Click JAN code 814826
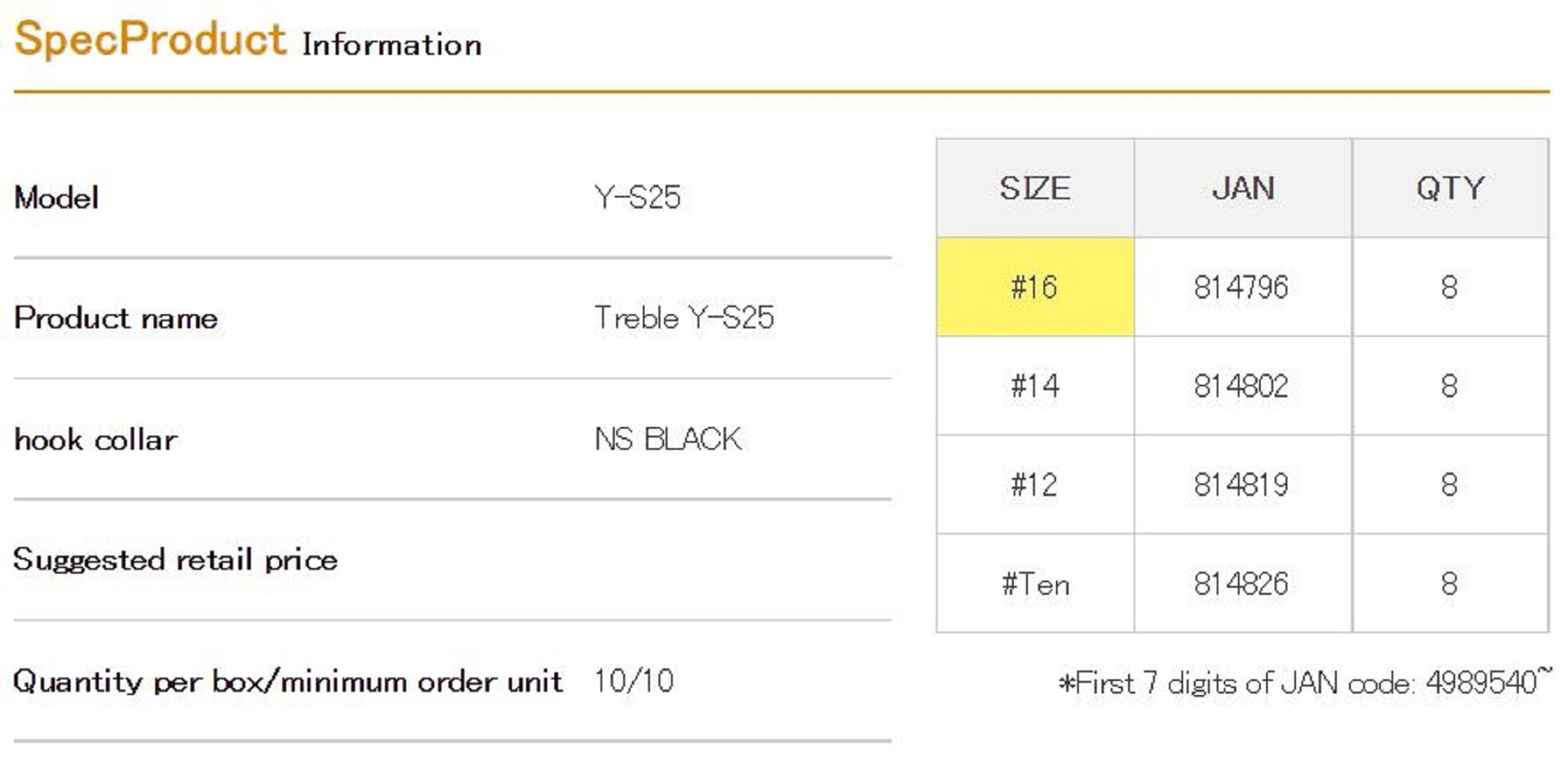 coord(1241,584)
